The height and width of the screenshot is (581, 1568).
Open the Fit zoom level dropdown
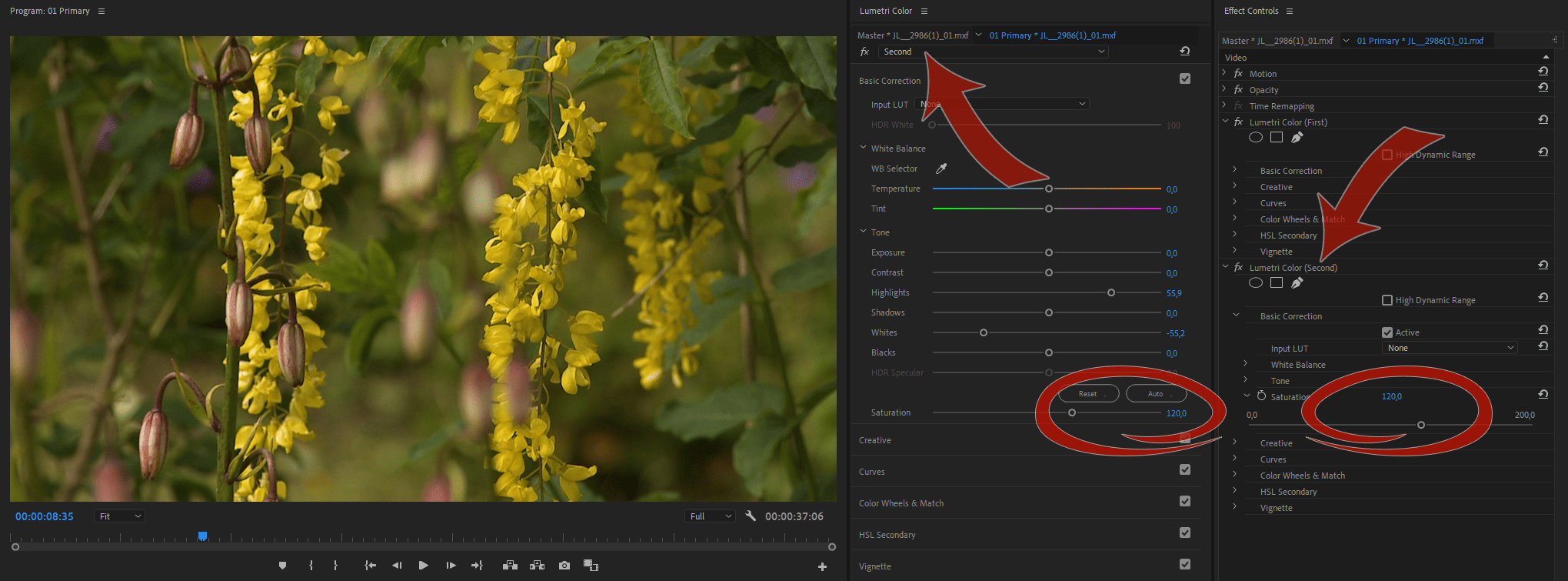click(x=120, y=516)
